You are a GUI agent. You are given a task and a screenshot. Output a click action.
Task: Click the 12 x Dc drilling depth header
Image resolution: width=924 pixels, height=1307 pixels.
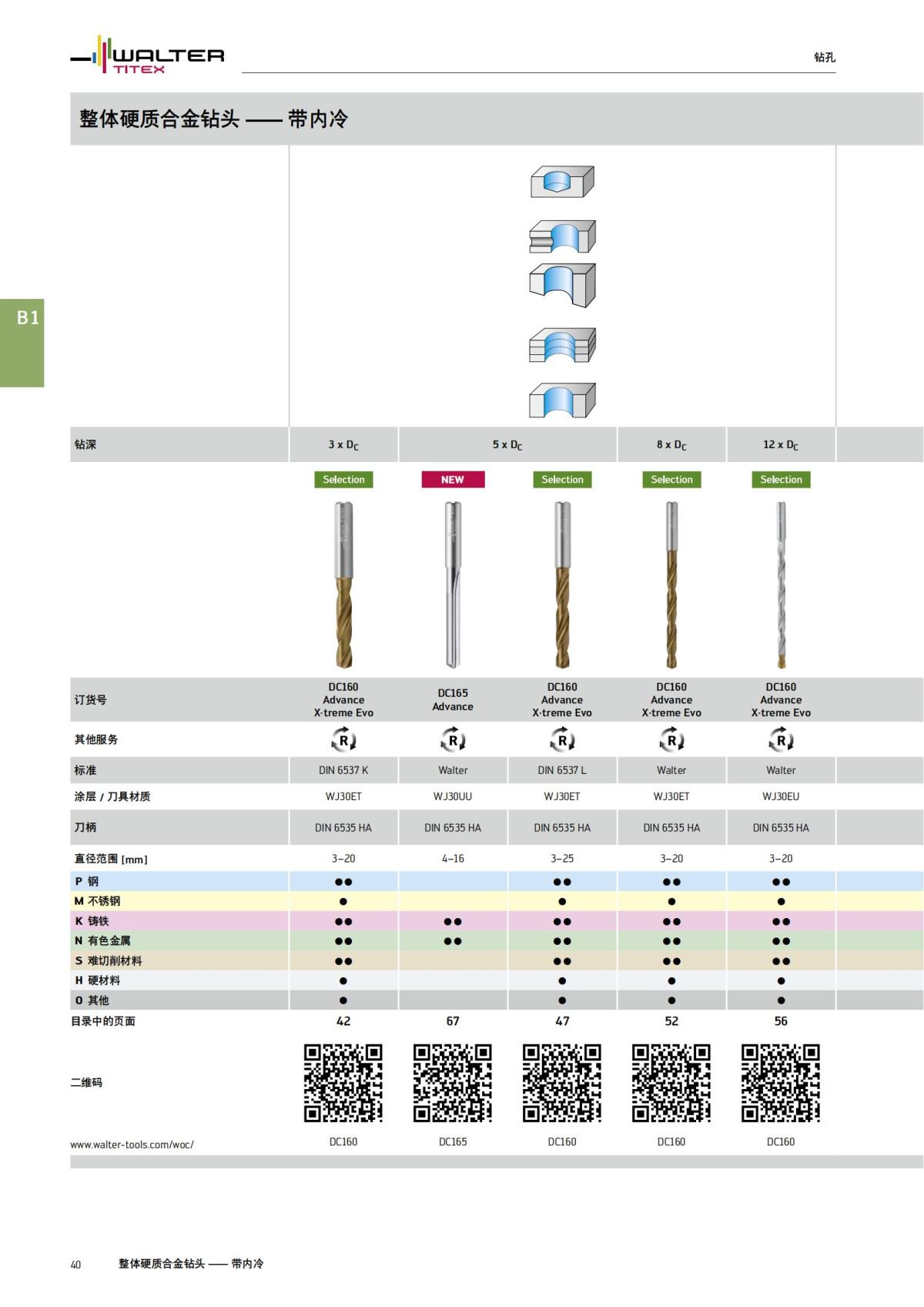(781, 445)
